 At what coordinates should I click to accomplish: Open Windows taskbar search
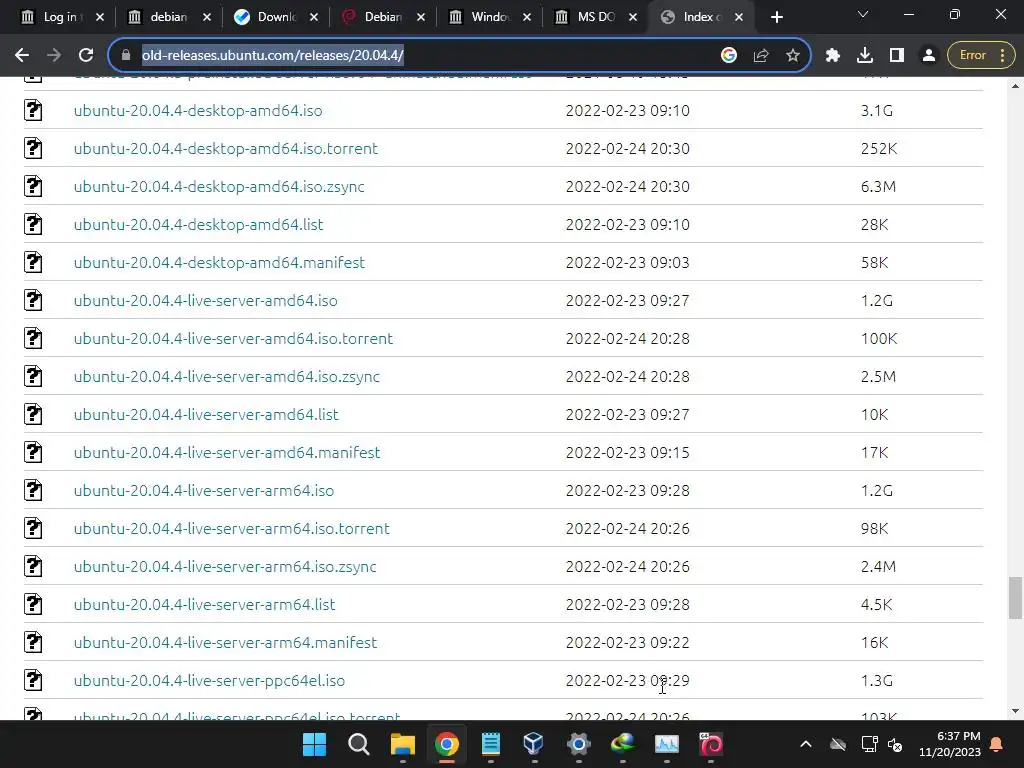click(x=359, y=744)
